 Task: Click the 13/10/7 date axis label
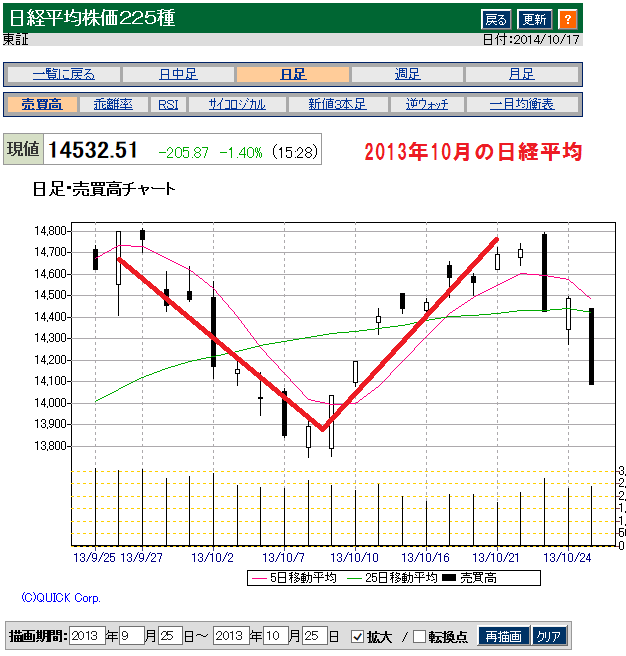coord(283,557)
